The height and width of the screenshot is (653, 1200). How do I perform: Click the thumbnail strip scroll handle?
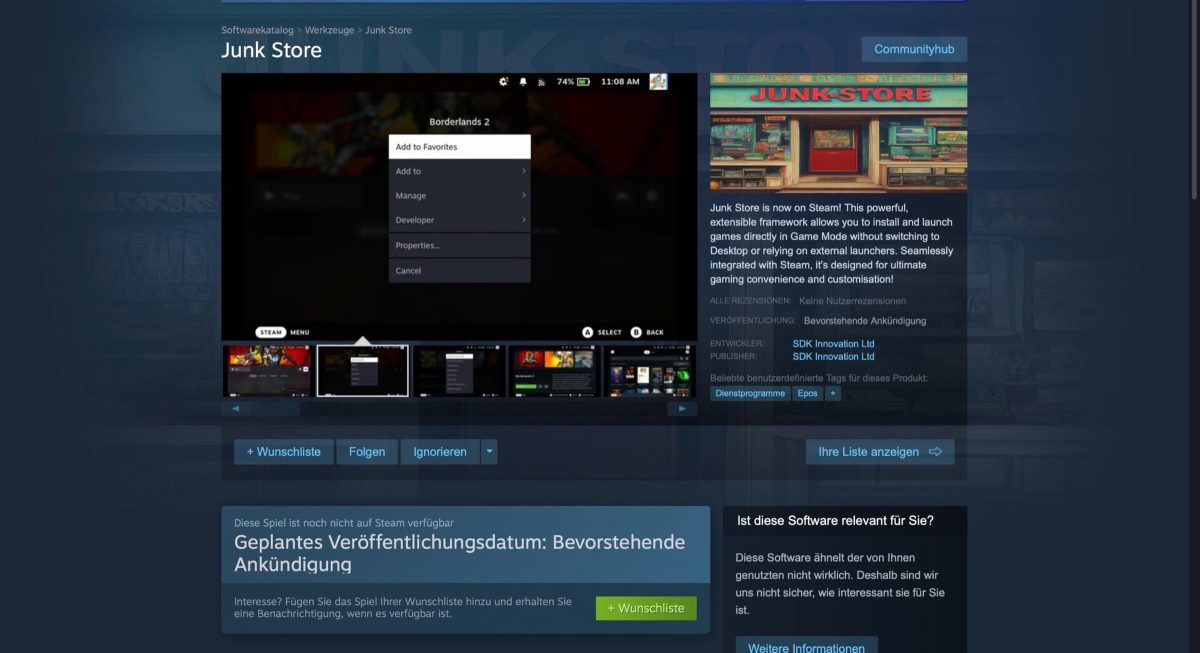point(274,409)
